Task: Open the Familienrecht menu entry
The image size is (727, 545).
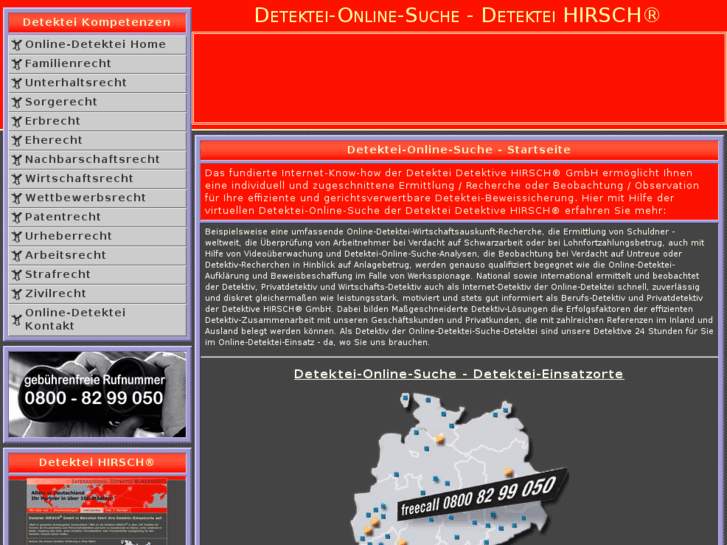Action: pos(97,64)
